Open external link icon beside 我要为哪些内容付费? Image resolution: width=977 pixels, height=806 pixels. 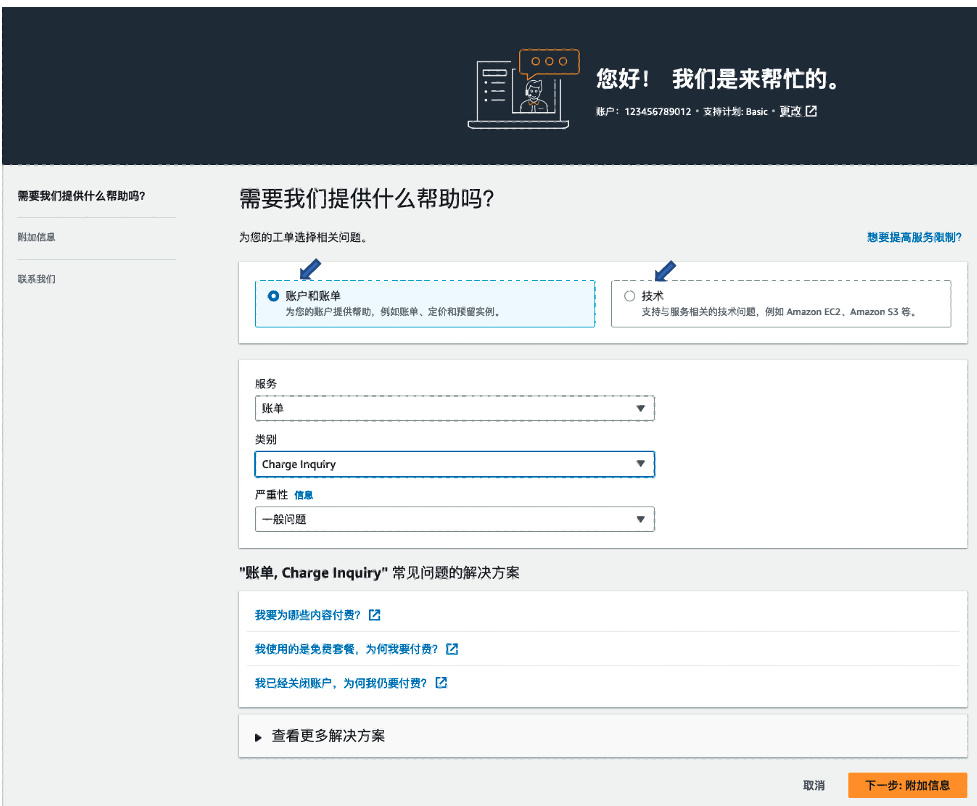coord(374,614)
